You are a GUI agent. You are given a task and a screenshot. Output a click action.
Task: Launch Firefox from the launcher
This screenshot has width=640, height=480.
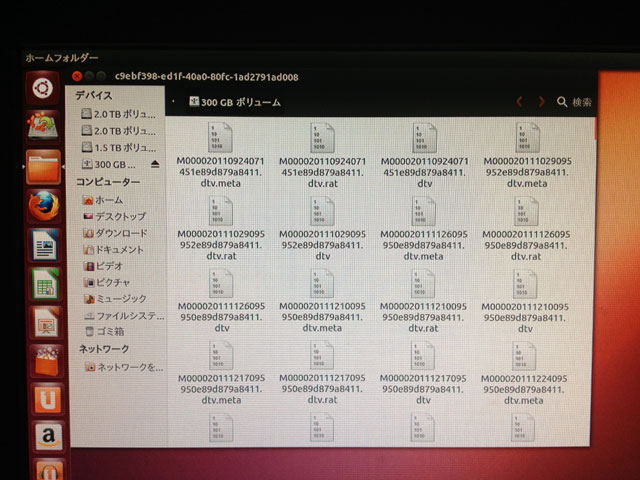point(44,206)
